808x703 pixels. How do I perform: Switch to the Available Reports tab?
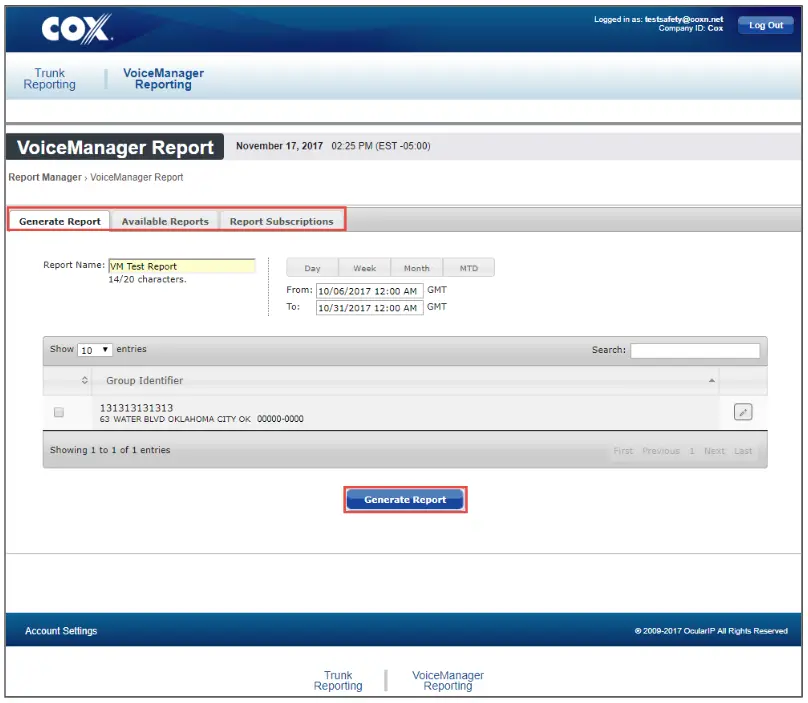coord(165,221)
